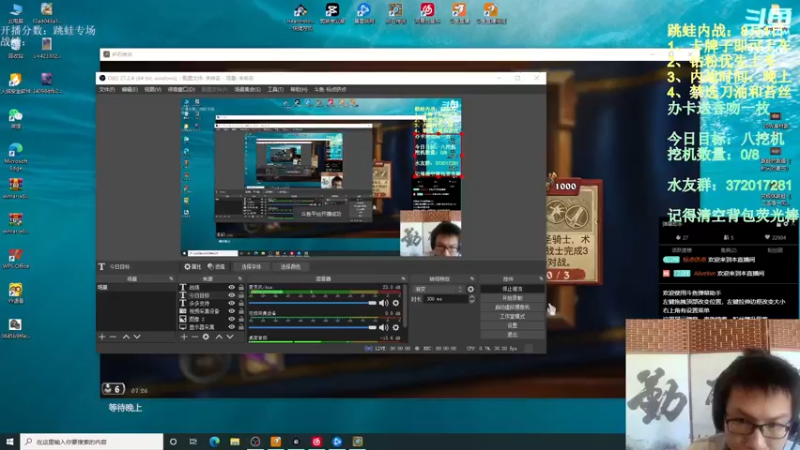Float the Scenes dock panel icon
Viewport: 800px width, 450px height.
click(x=171, y=279)
